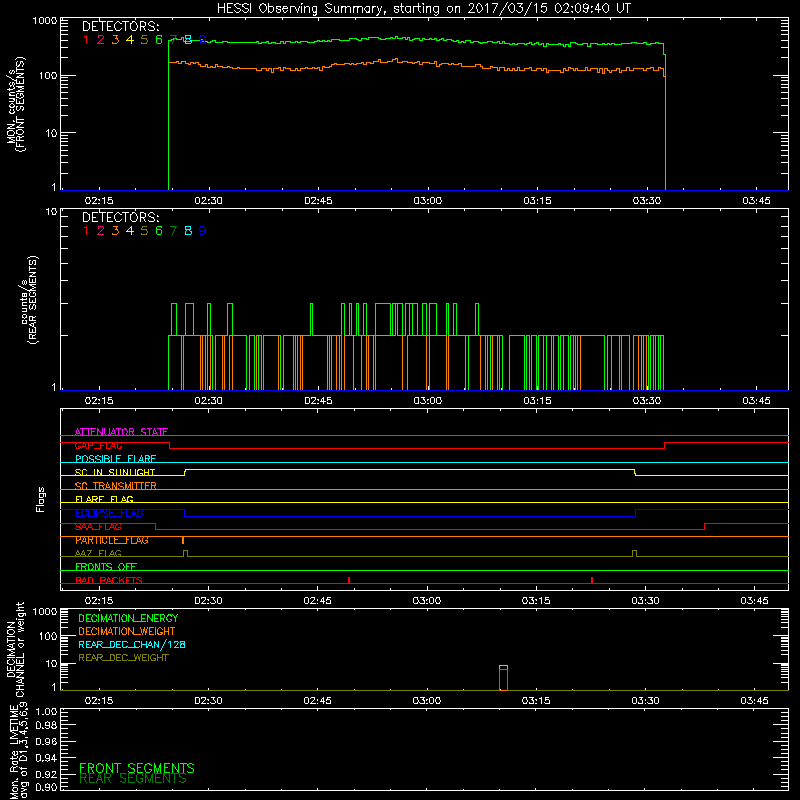
Task: Click the Flags axis label
Action: pyautogui.click(x=41, y=499)
